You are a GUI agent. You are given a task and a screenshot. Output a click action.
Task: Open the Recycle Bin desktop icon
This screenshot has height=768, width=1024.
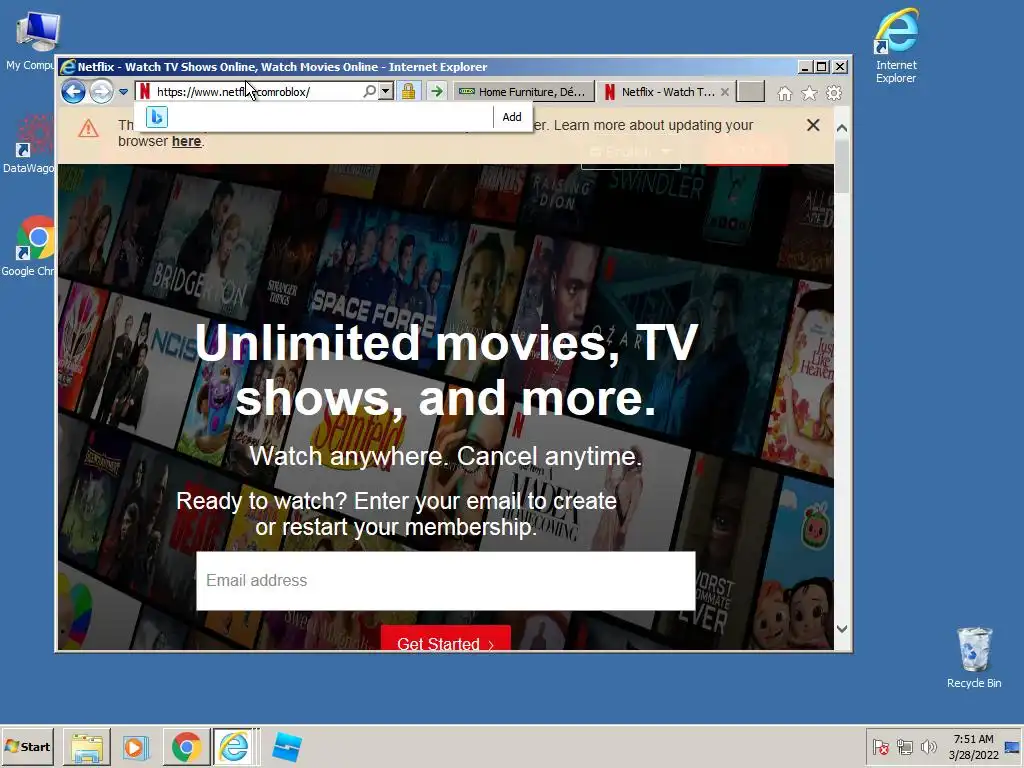pos(974,658)
